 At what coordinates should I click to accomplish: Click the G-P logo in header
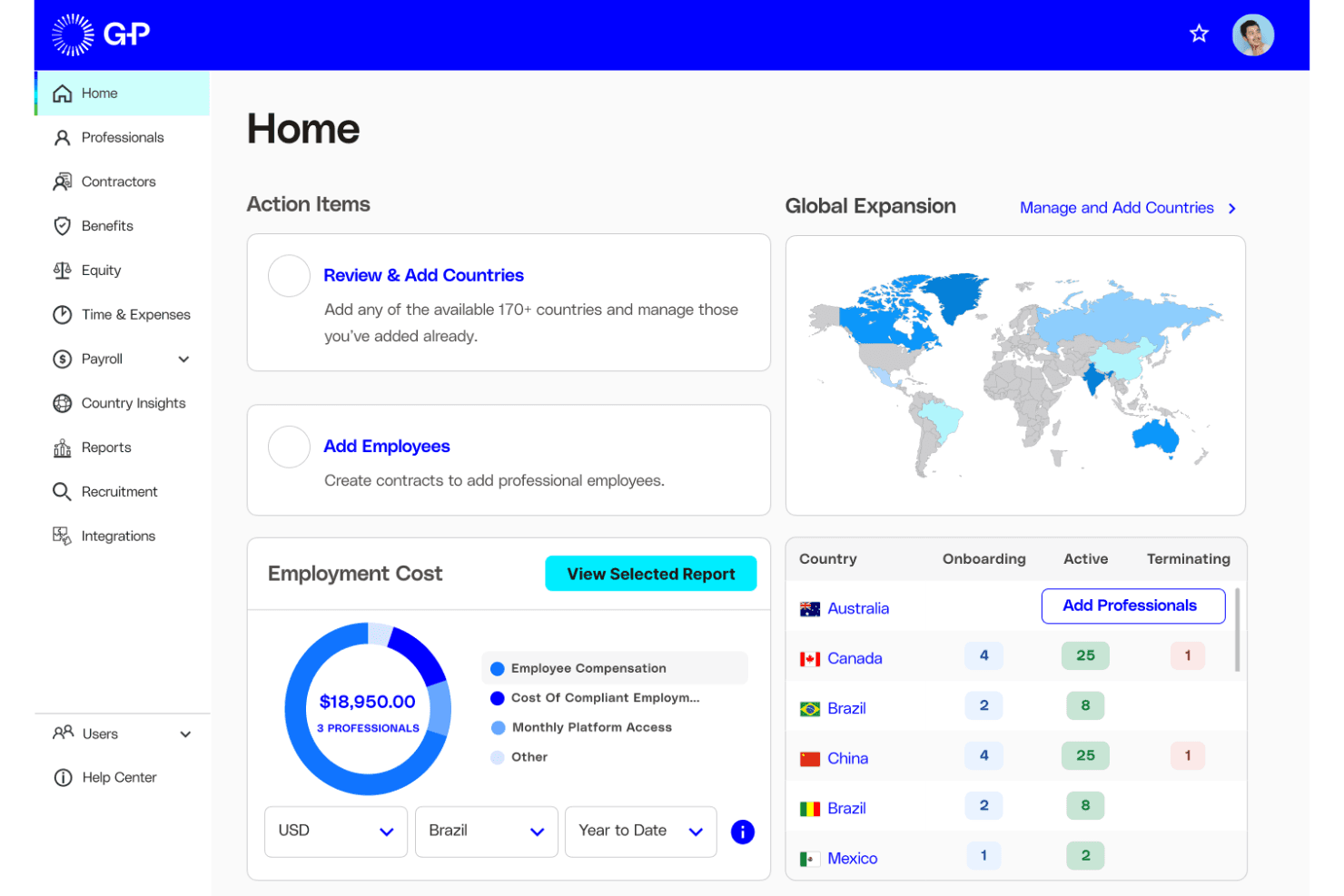(x=101, y=34)
